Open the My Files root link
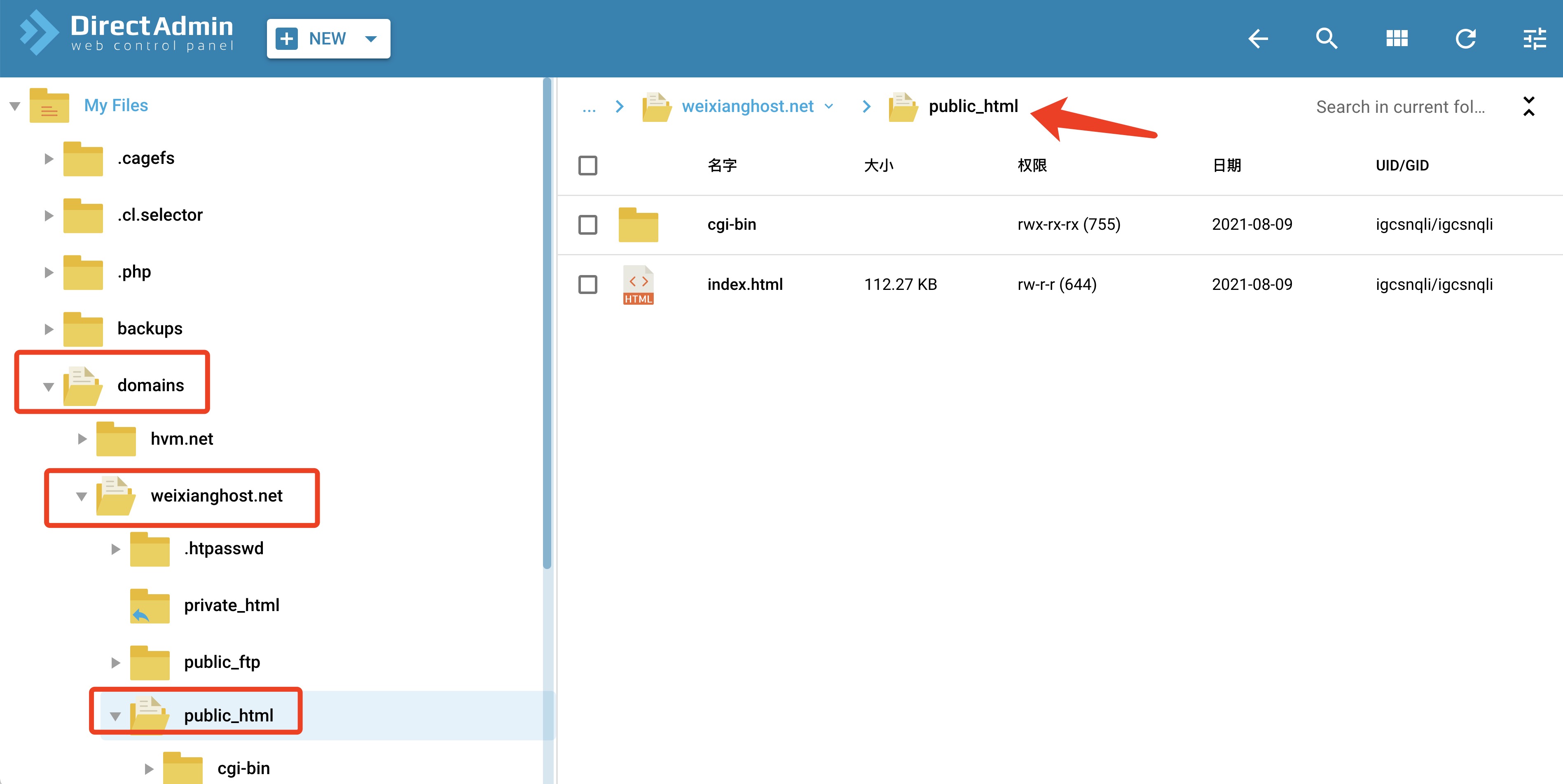The height and width of the screenshot is (784, 1563). tap(116, 105)
